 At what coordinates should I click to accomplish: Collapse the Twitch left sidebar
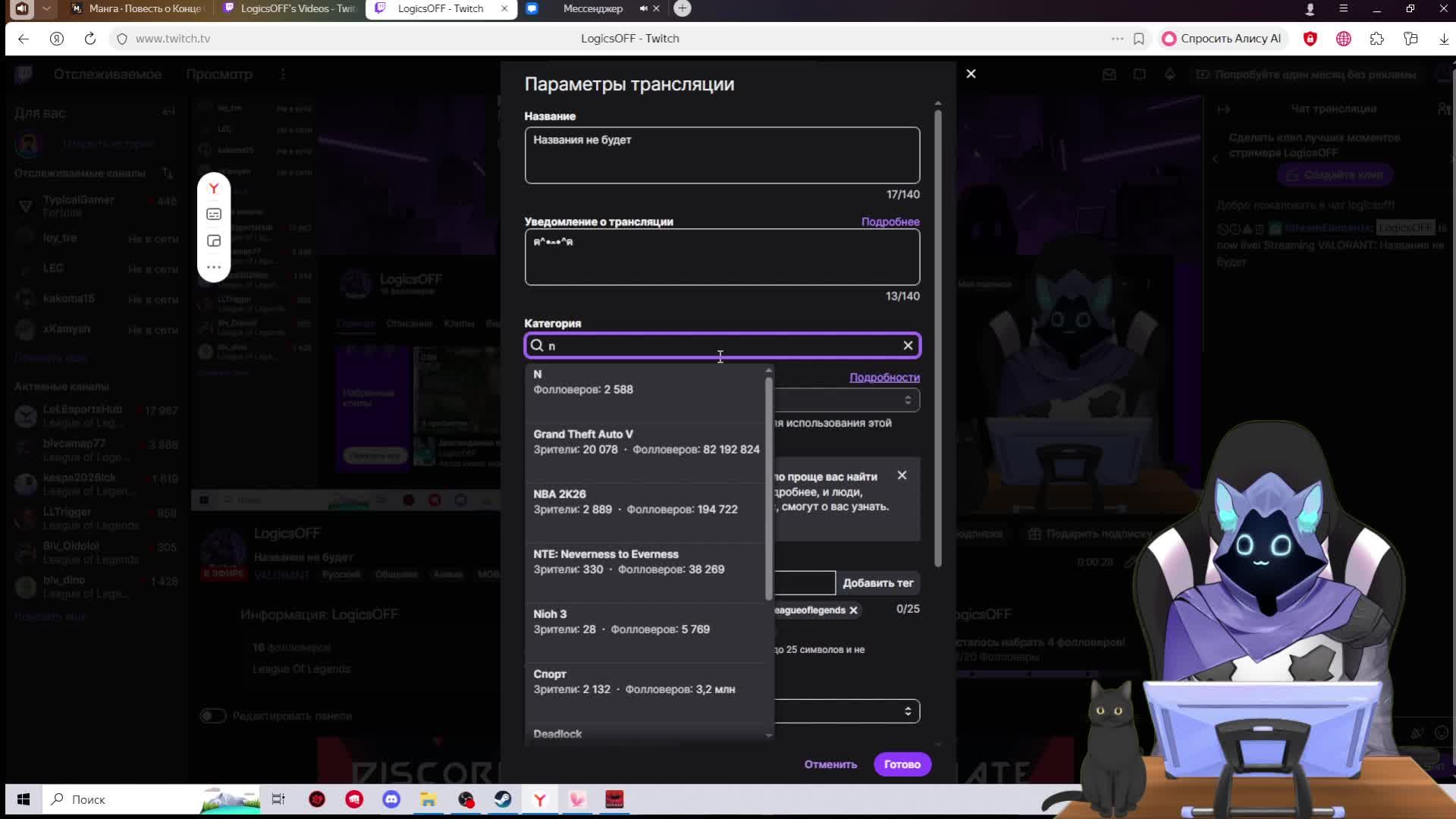click(168, 112)
